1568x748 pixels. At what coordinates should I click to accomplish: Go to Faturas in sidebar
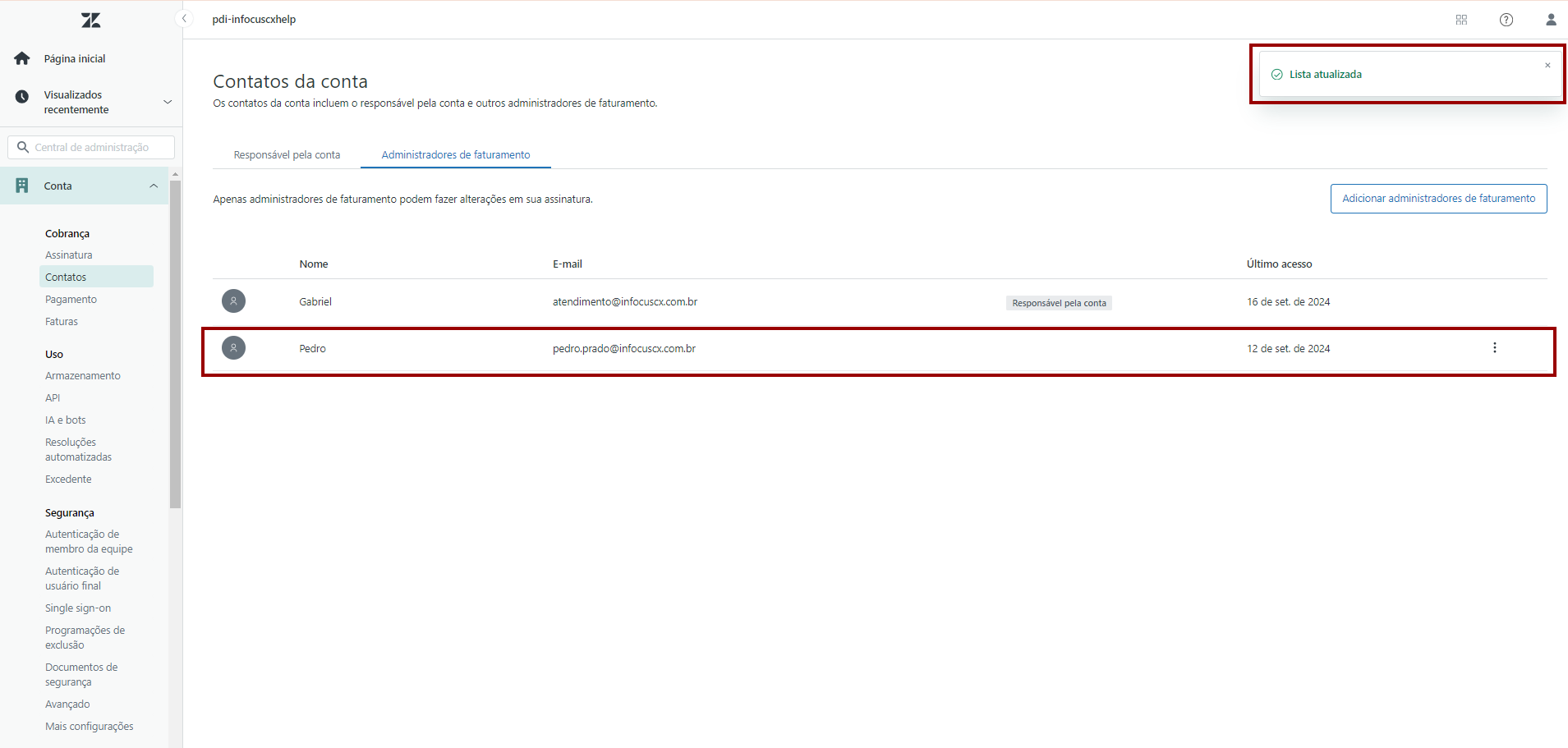pos(62,322)
